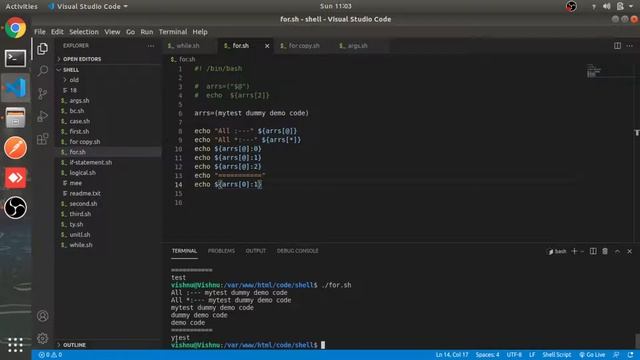Open the Selection menu
Screen dimensions: 640x360
84,32
